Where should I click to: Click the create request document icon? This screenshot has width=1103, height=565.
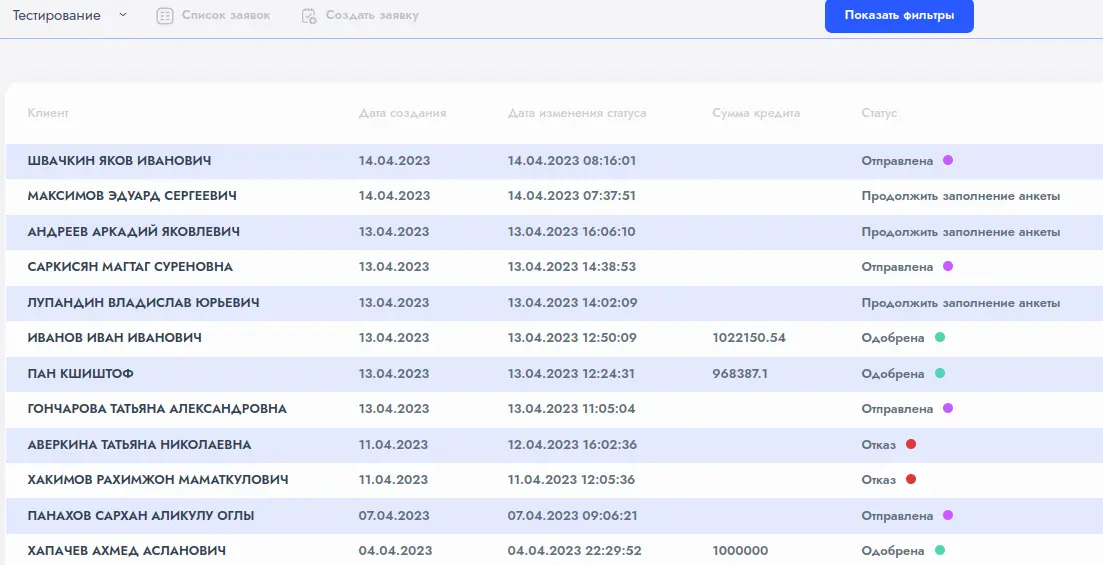click(x=309, y=16)
